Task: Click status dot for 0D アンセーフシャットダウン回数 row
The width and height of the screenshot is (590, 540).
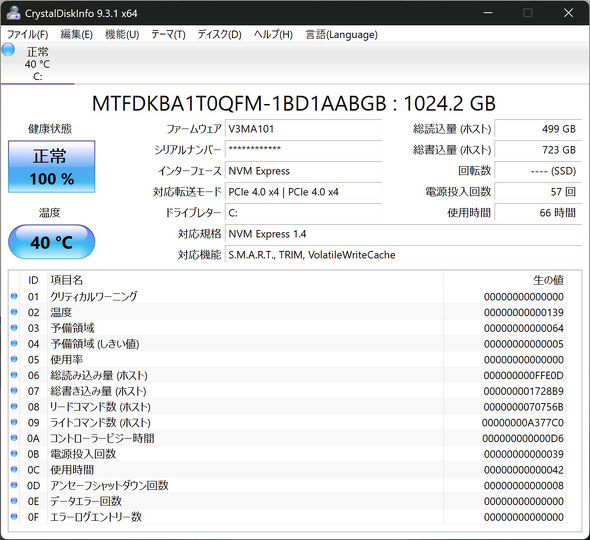Action: pos(14,485)
